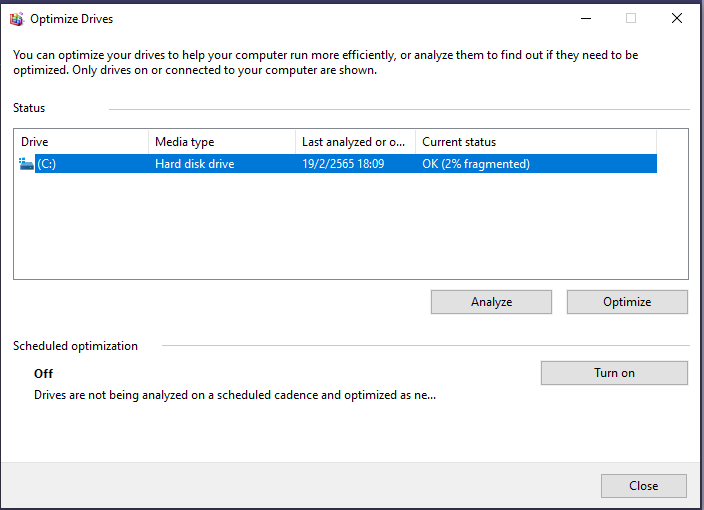This screenshot has width=704, height=510.
Task: Click the Optimize Drives title bar text
Action: 71,19
